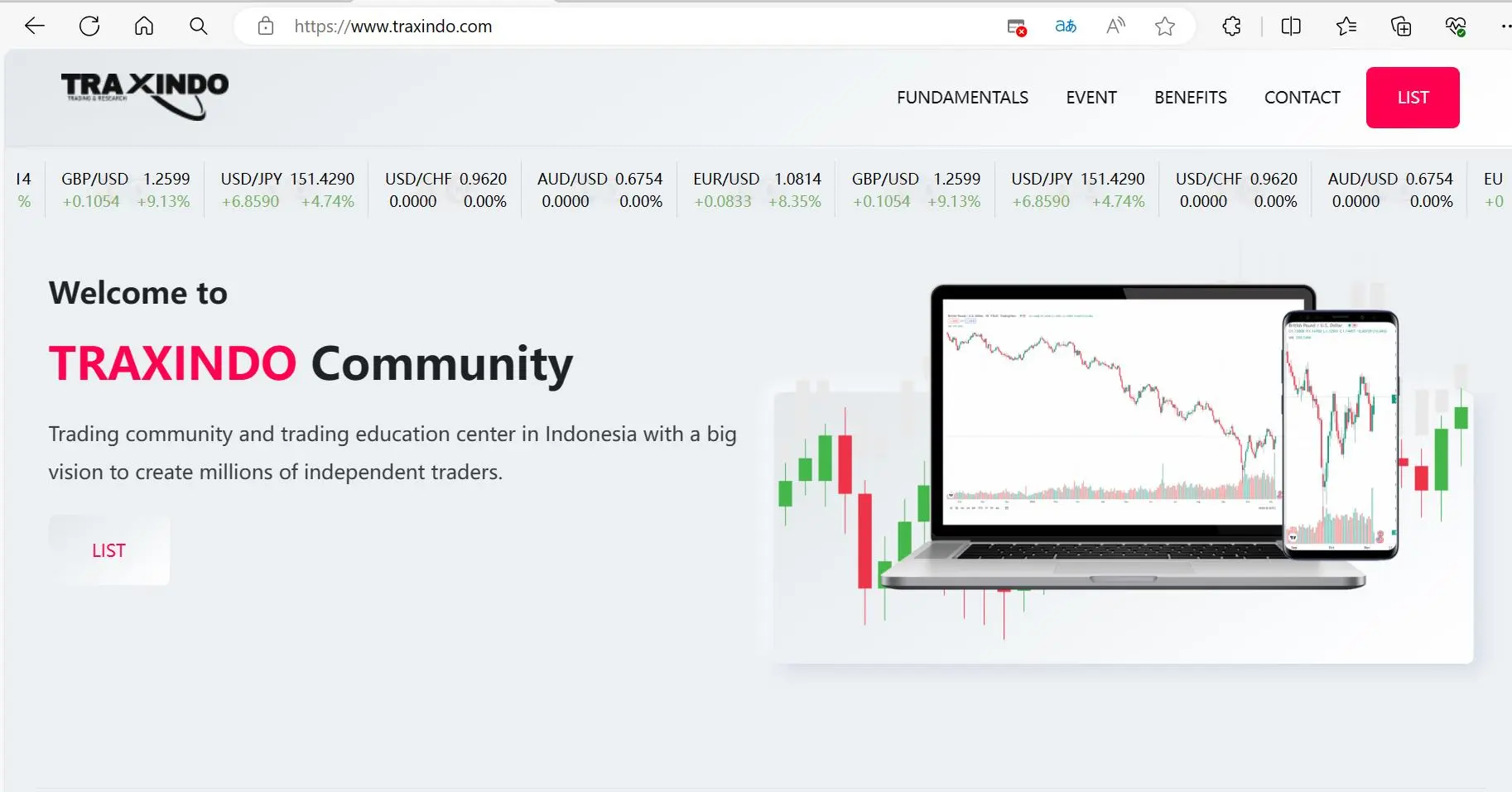Screen dimensions: 1512x792
Task: Click the LIST button below the description
Action: pyautogui.click(x=109, y=550)
